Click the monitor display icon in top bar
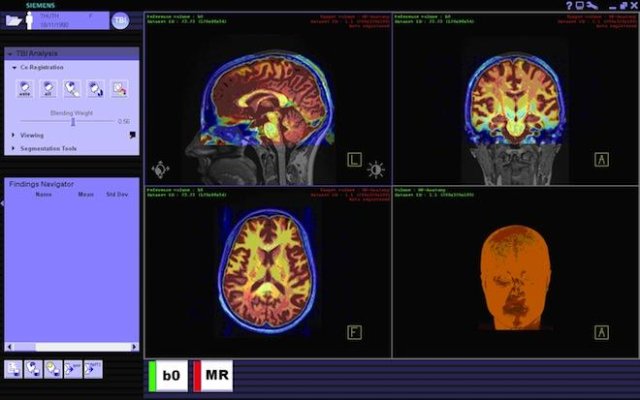 [580, 6]
